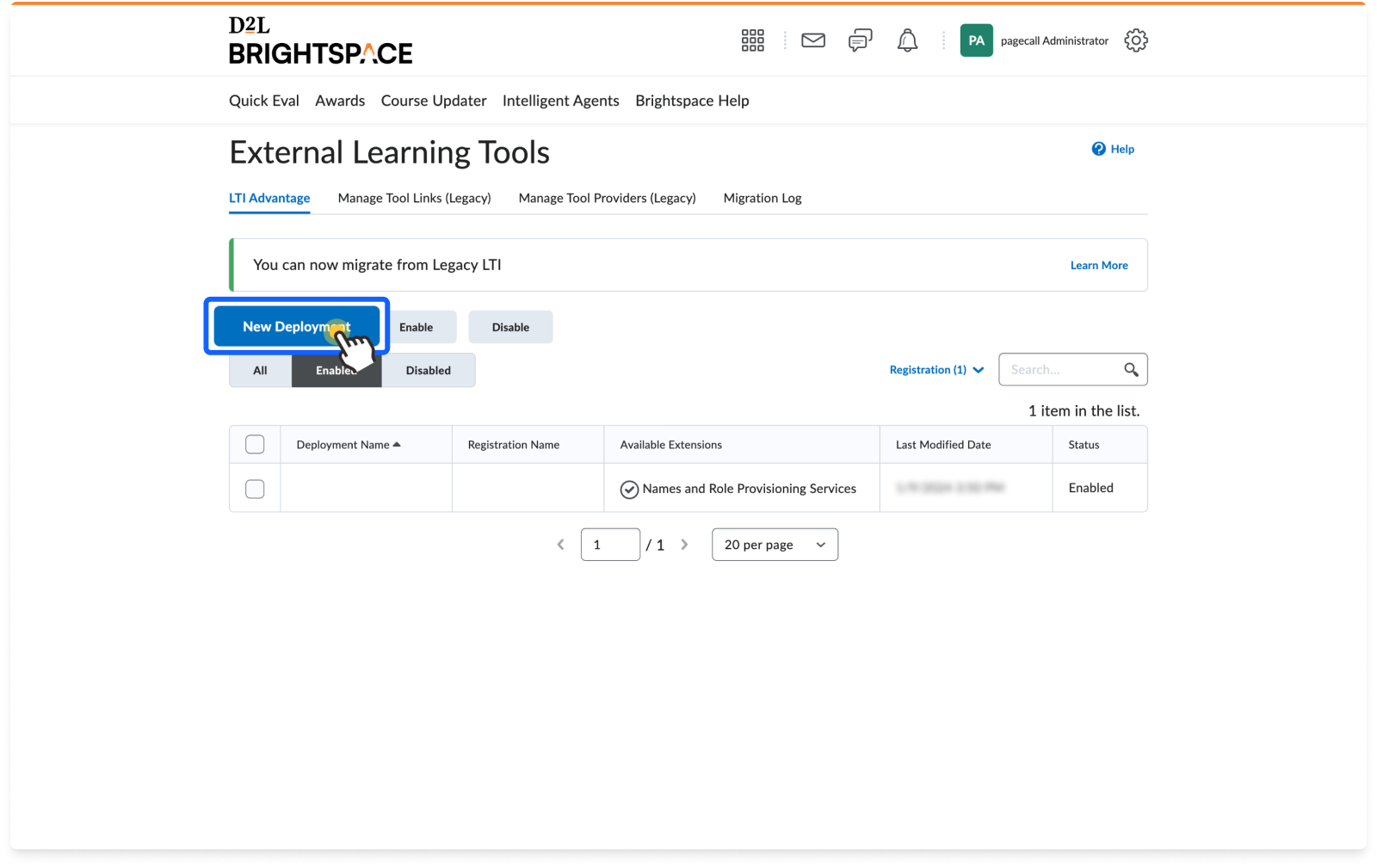The height and width of the screenshot is (868, 1377).
Task: Open the Update Alerts bell icon
Action: [907, 40]
